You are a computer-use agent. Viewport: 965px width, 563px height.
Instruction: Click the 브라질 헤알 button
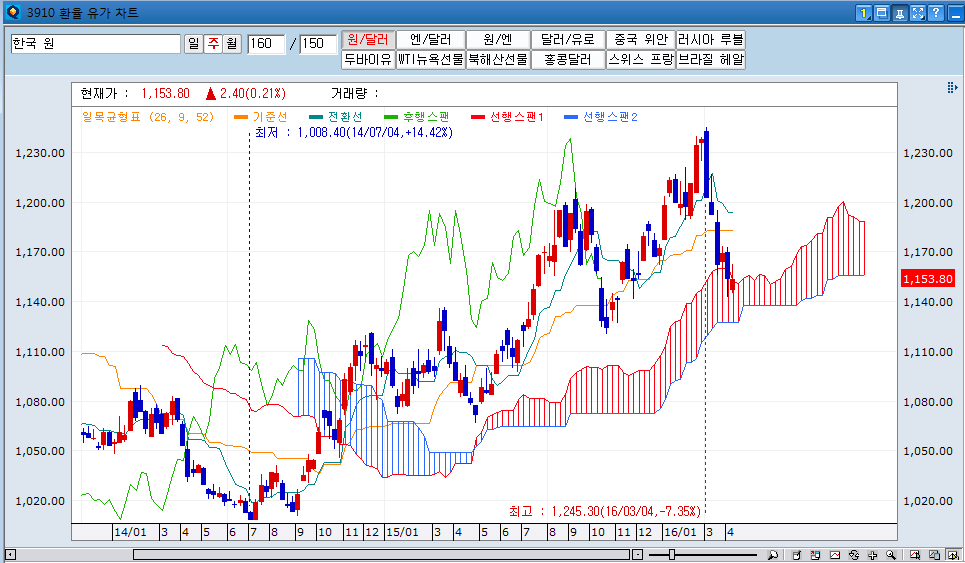[710, 59]
